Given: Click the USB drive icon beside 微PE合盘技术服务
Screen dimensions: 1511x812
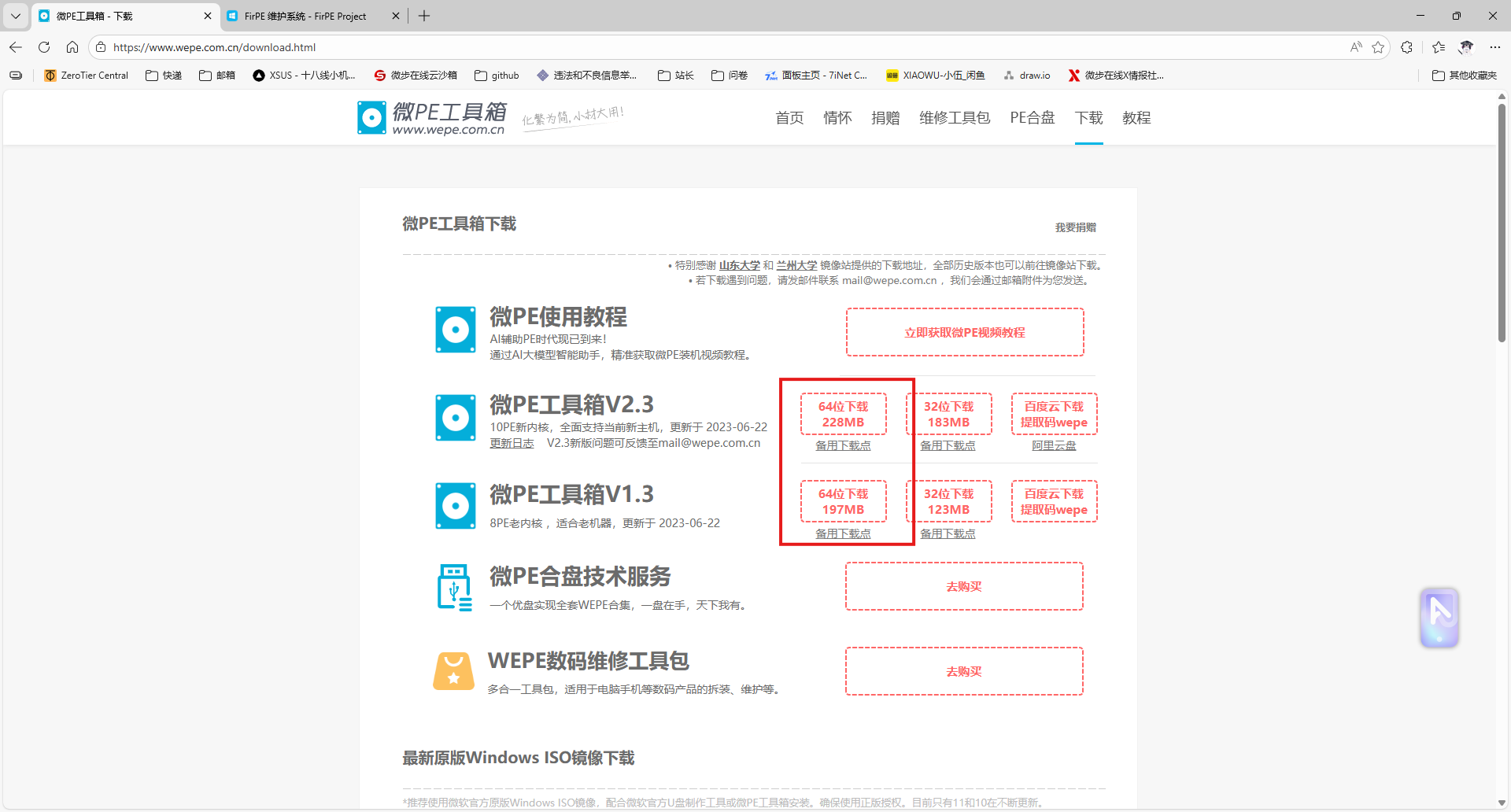Looking at the screenshot, I should (x=454, y=586).
